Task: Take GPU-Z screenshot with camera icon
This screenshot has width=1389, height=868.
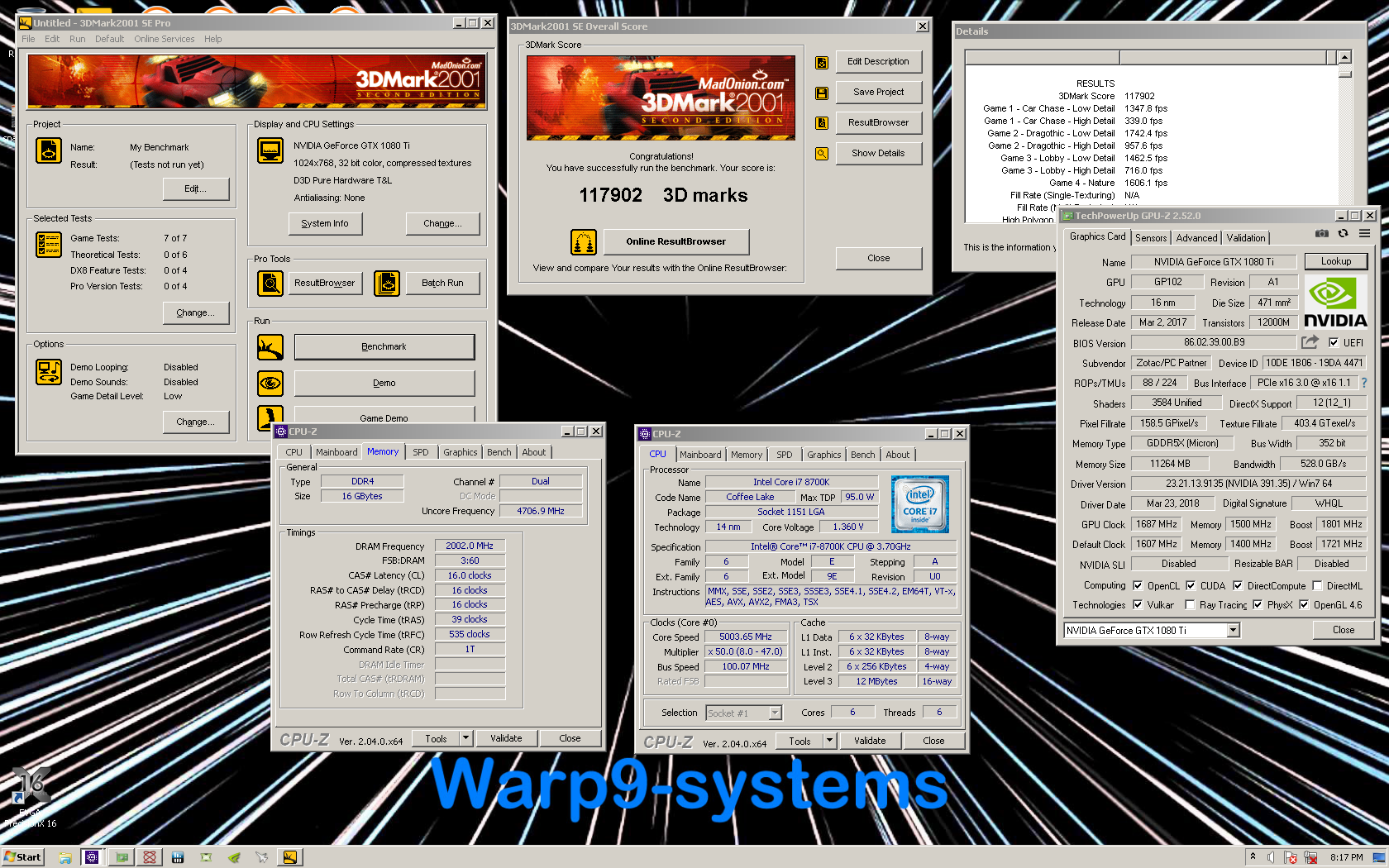Action: point(1322,234)
